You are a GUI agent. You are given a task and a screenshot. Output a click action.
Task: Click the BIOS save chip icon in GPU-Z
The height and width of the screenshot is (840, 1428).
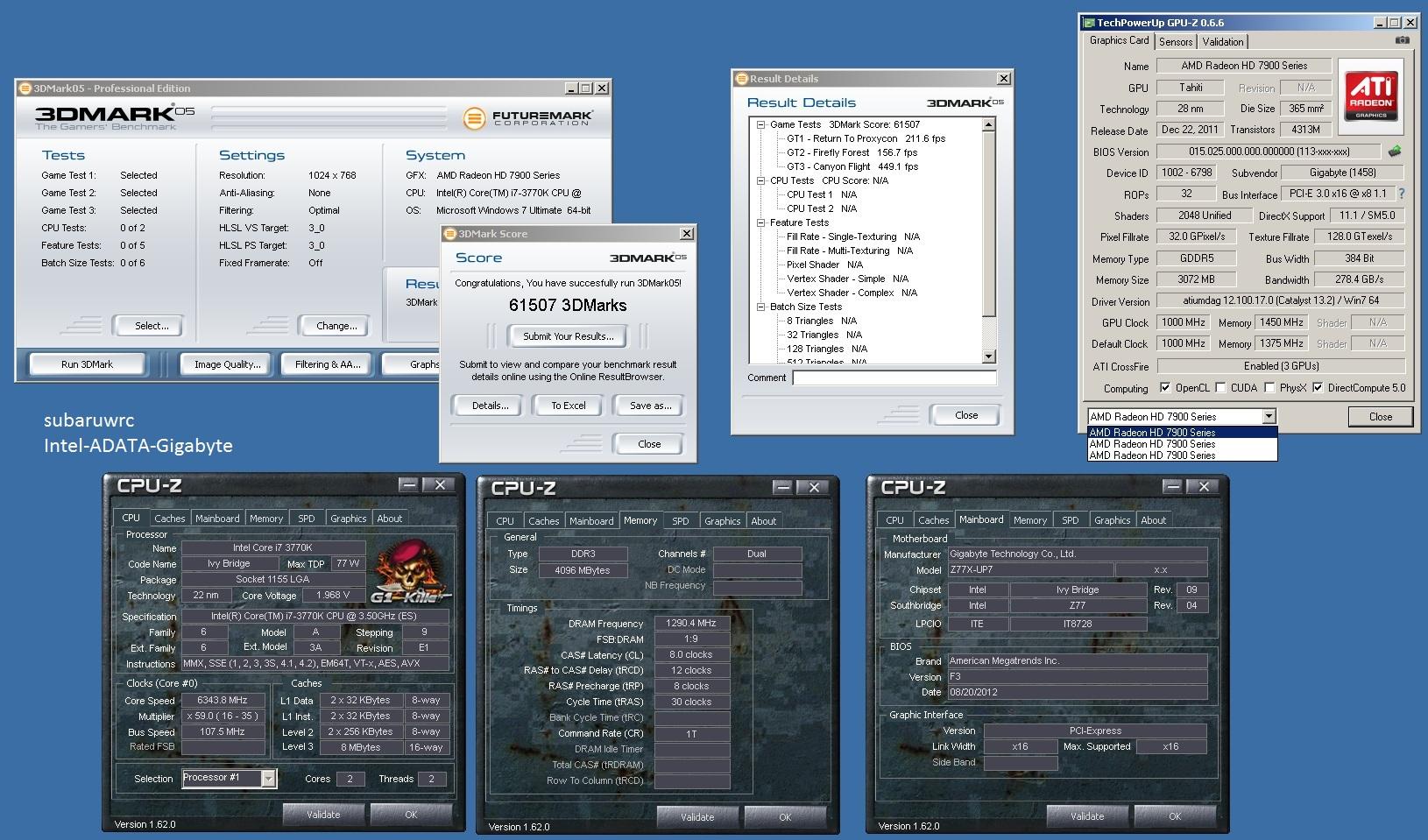1394,151
